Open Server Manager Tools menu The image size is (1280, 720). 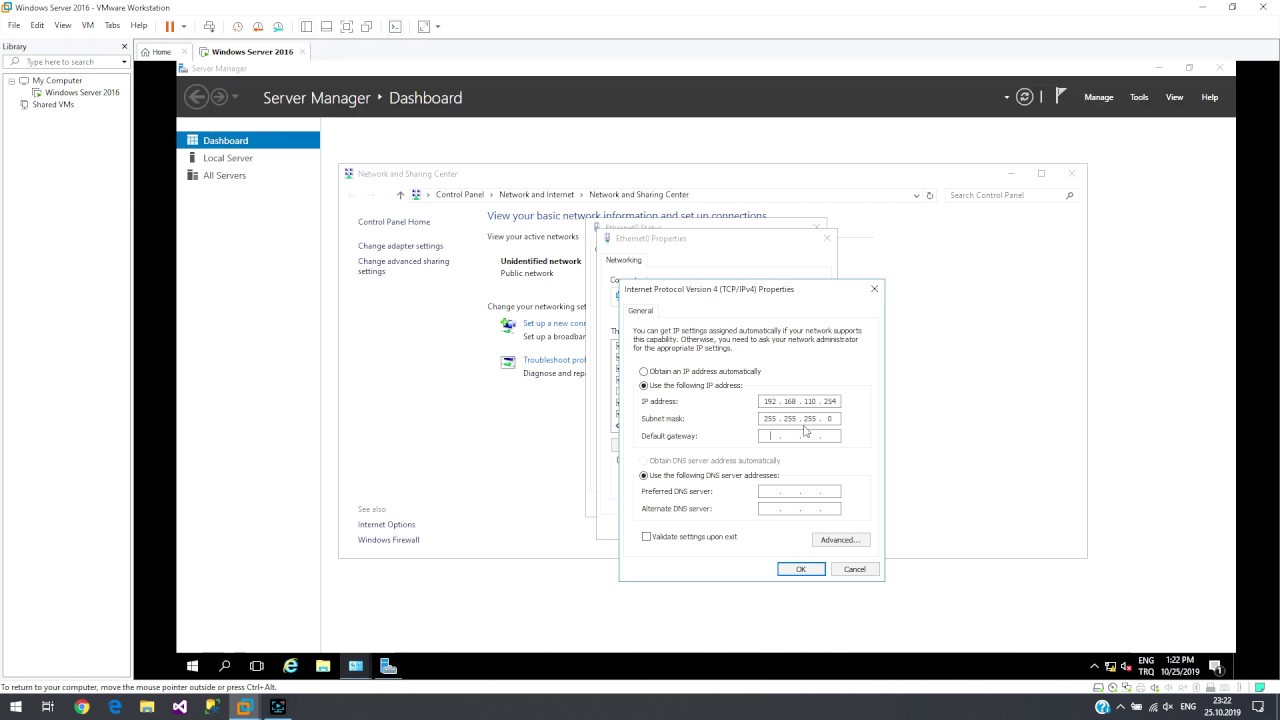pos(1139,97)
